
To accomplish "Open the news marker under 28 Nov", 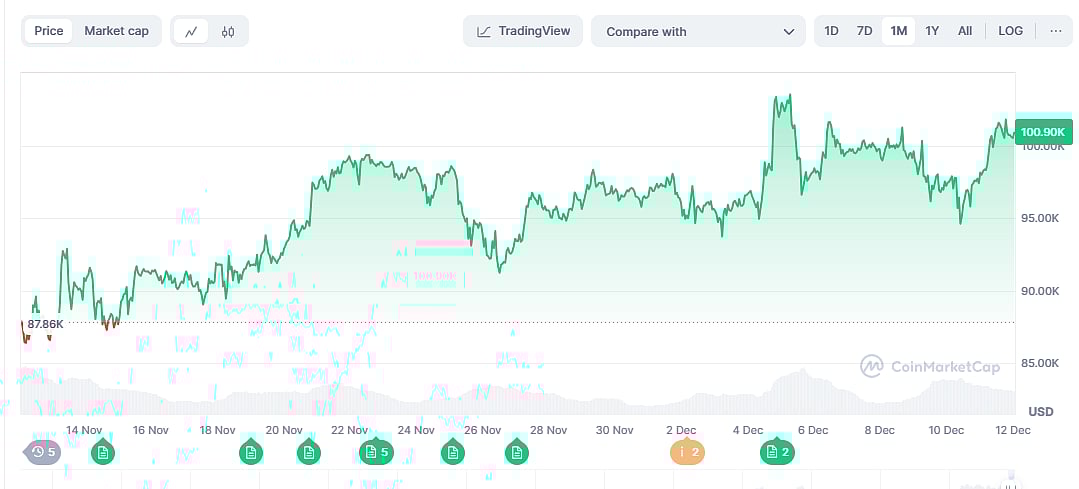I will [516, 453].
